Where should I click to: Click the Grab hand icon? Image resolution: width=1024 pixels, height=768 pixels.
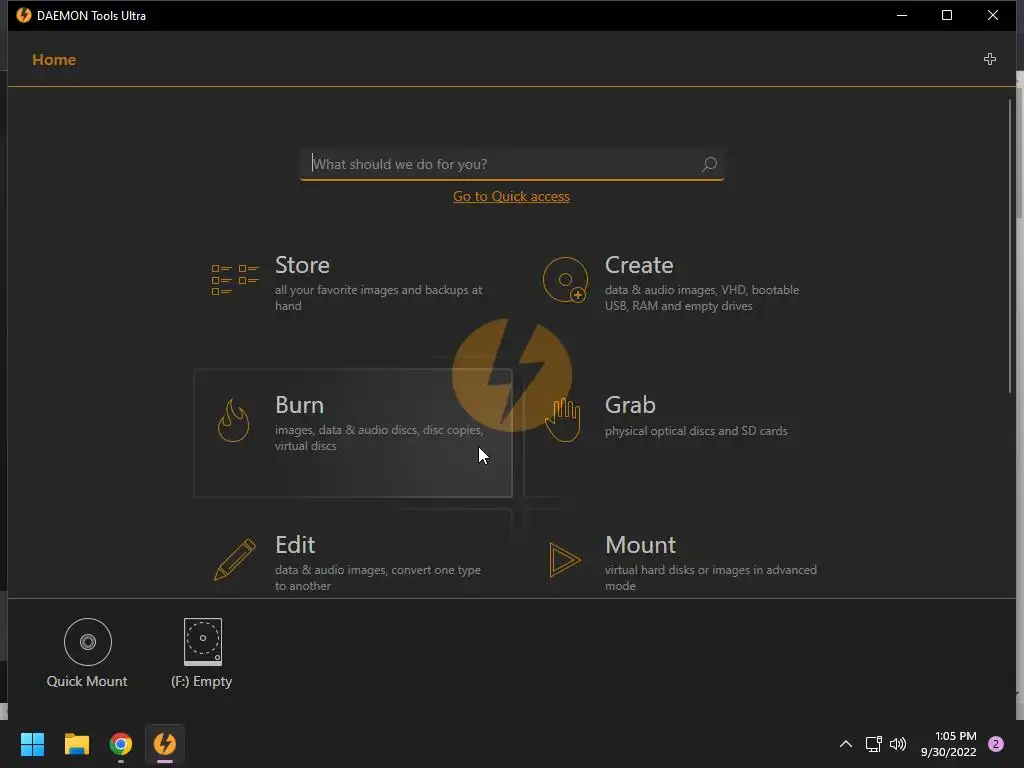563,420
